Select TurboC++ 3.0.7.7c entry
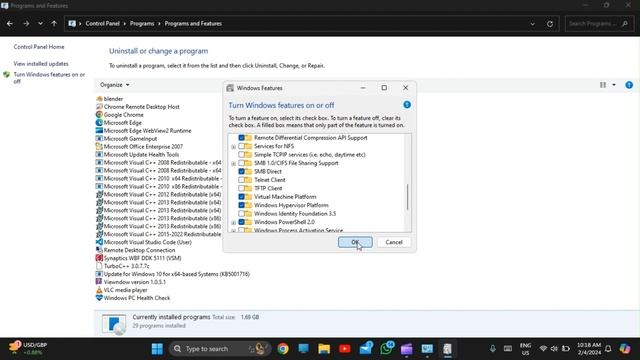 [123, 266]
